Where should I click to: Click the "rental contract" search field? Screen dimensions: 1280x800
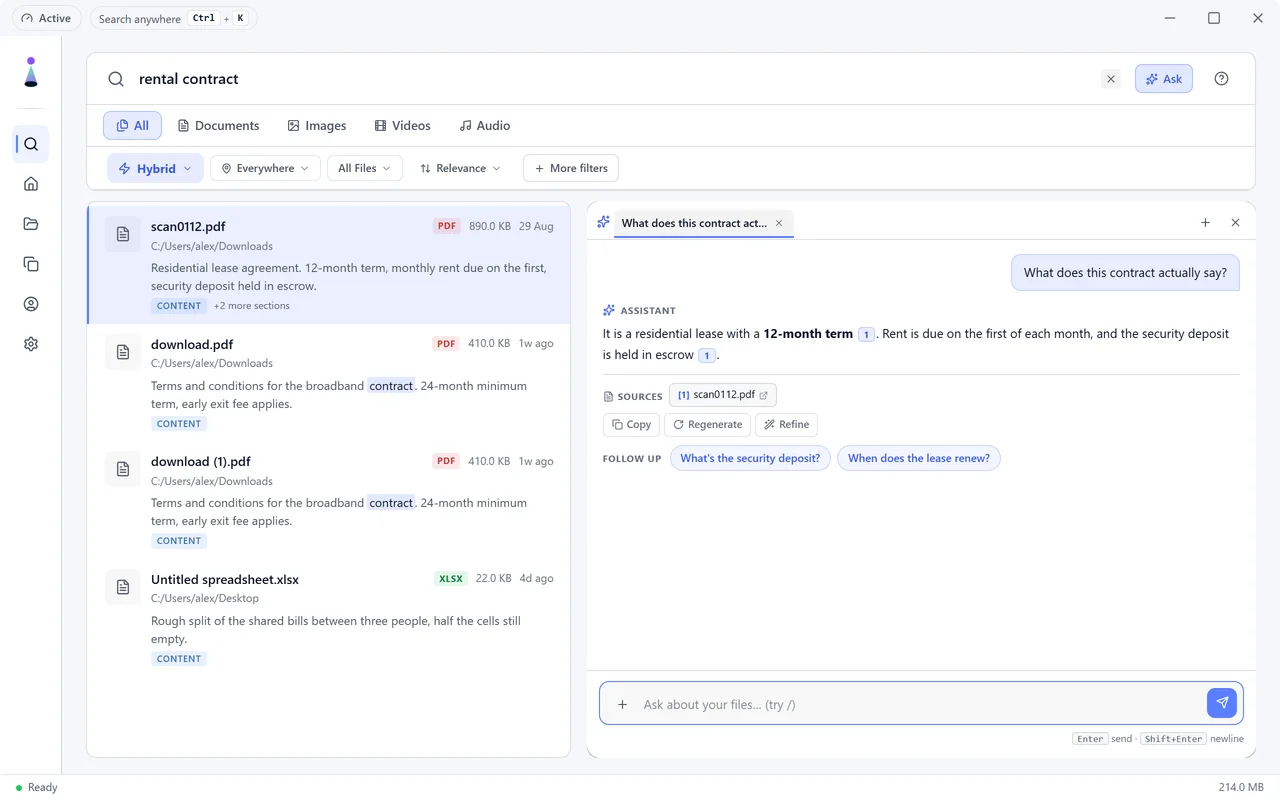tap(612, 79)
